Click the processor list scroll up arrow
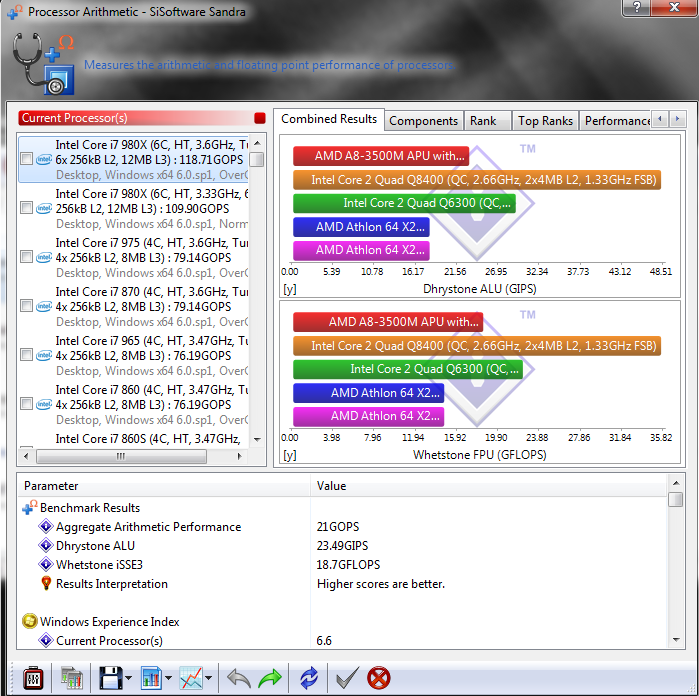This screenshot has height=696, width=699. (257, 143)
